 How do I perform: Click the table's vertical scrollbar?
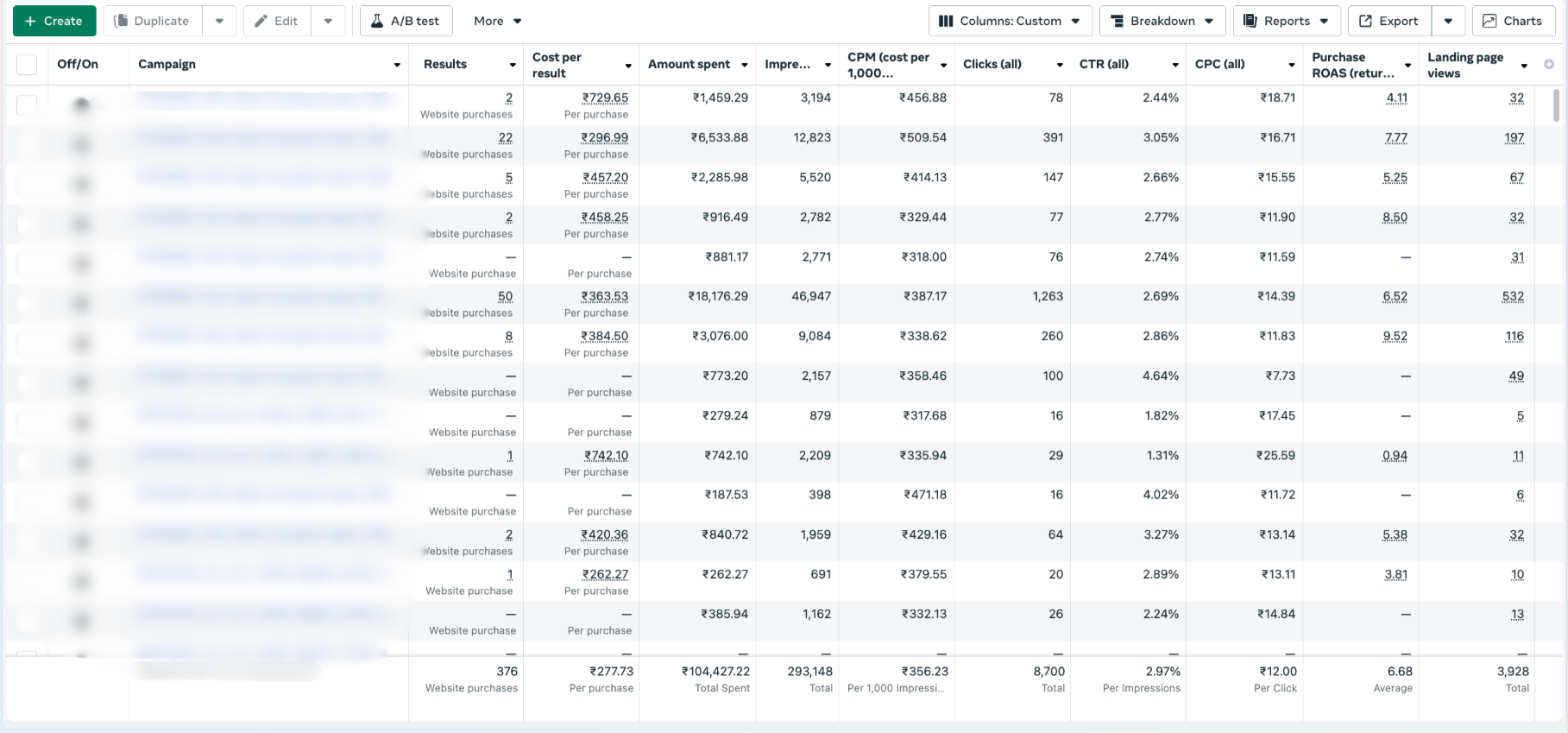(x=1556, y=105)
